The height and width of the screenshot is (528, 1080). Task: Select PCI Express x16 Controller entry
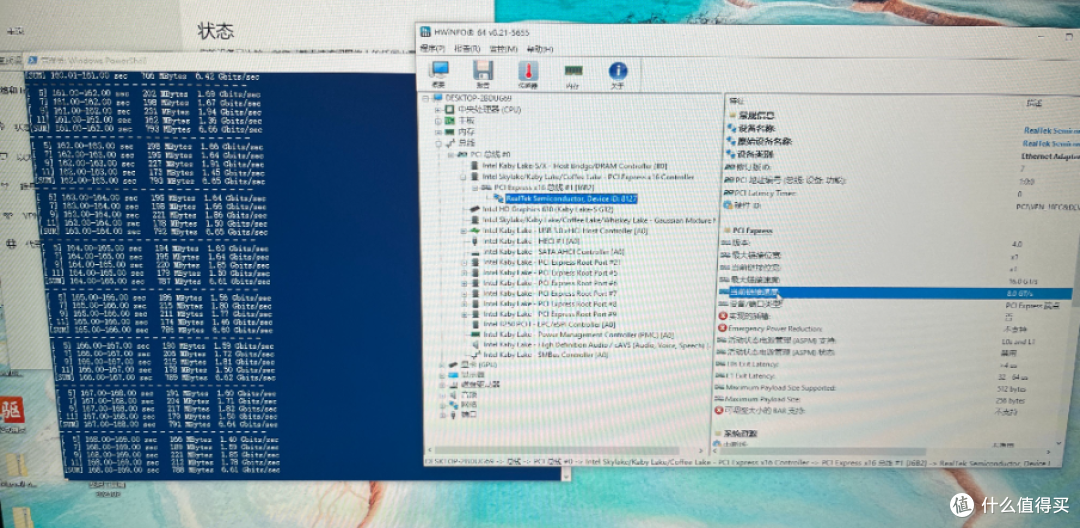click(588, 177)
